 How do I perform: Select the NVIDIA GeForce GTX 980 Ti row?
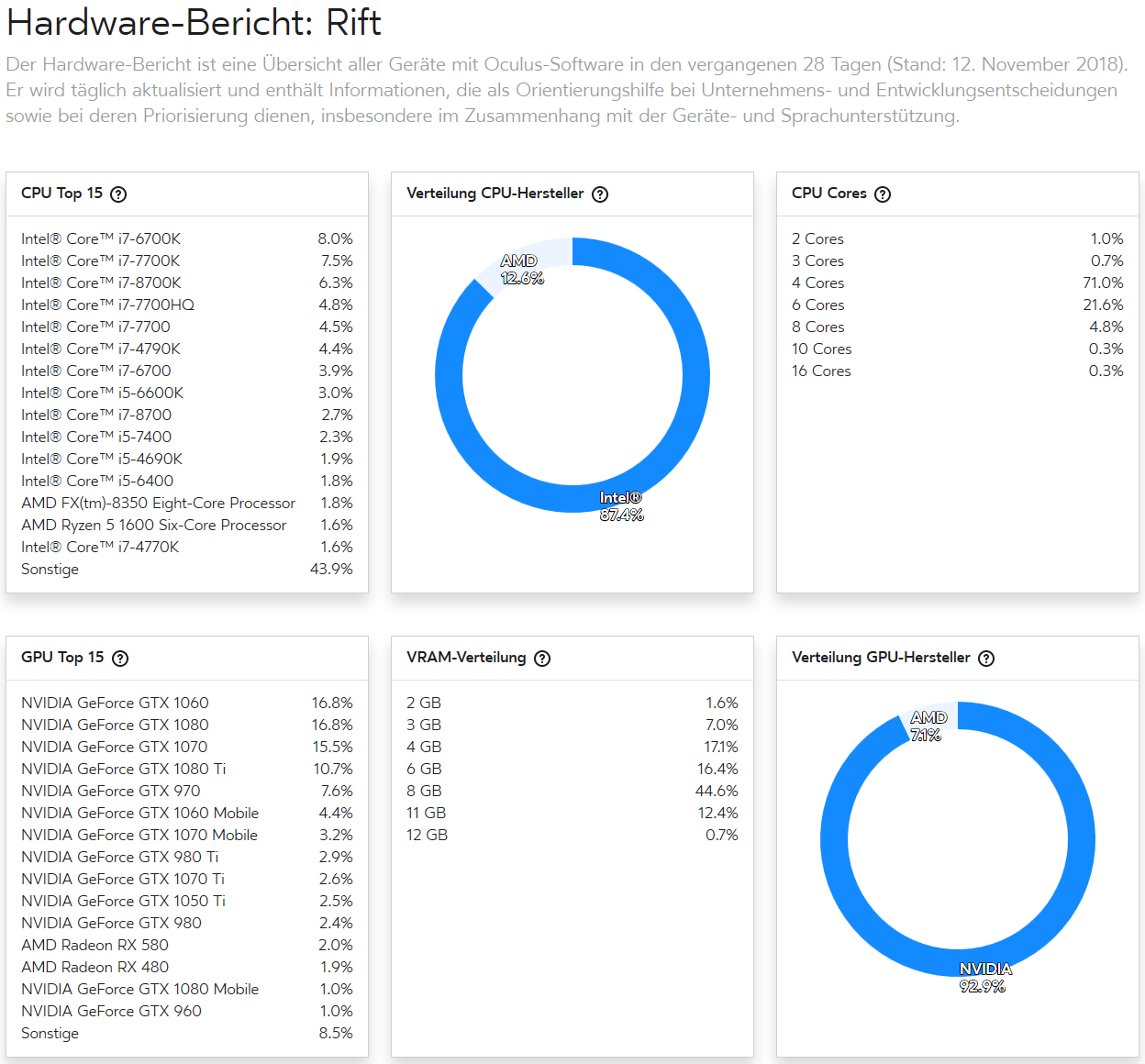point(187,857)
